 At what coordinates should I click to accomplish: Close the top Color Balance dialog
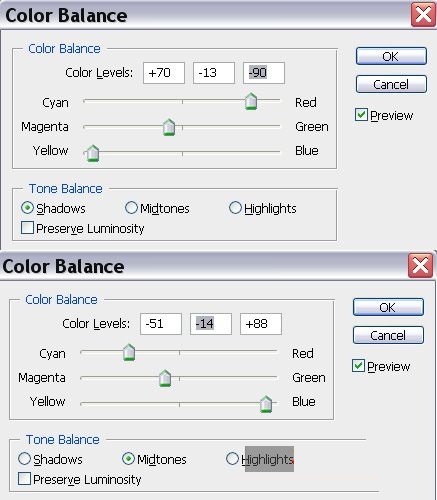[x=423, y=15]
